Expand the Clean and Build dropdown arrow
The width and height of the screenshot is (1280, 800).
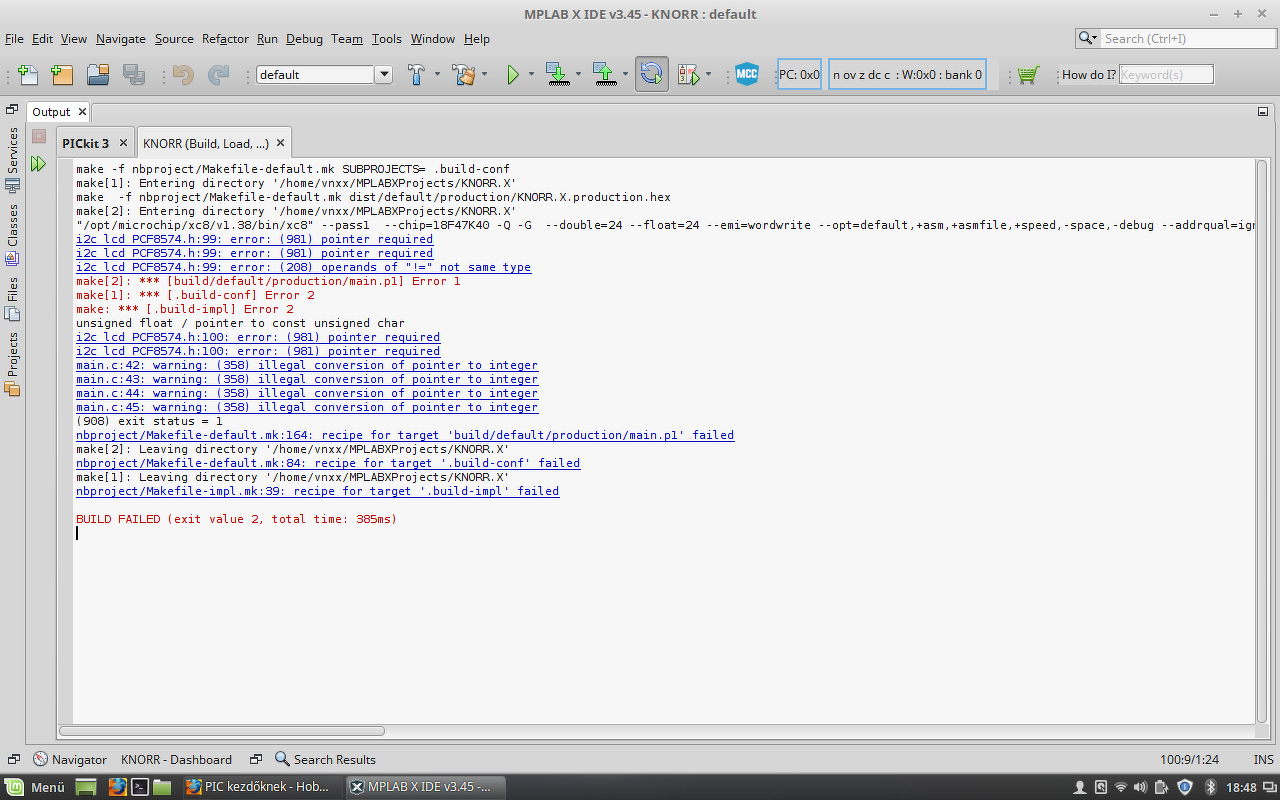pos(485,75)
